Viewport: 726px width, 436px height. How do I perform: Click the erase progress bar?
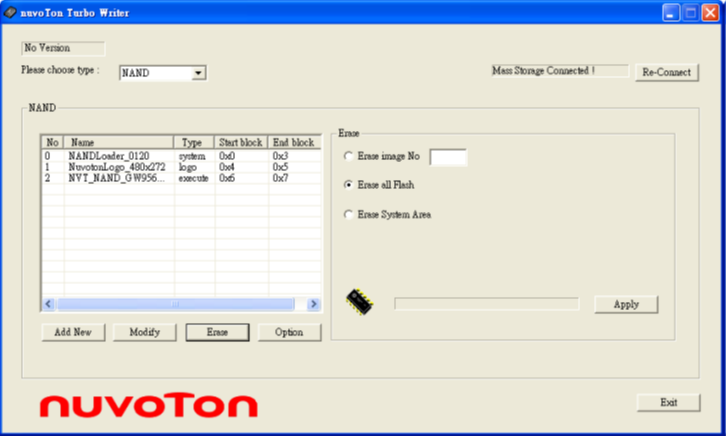[487, 304]
